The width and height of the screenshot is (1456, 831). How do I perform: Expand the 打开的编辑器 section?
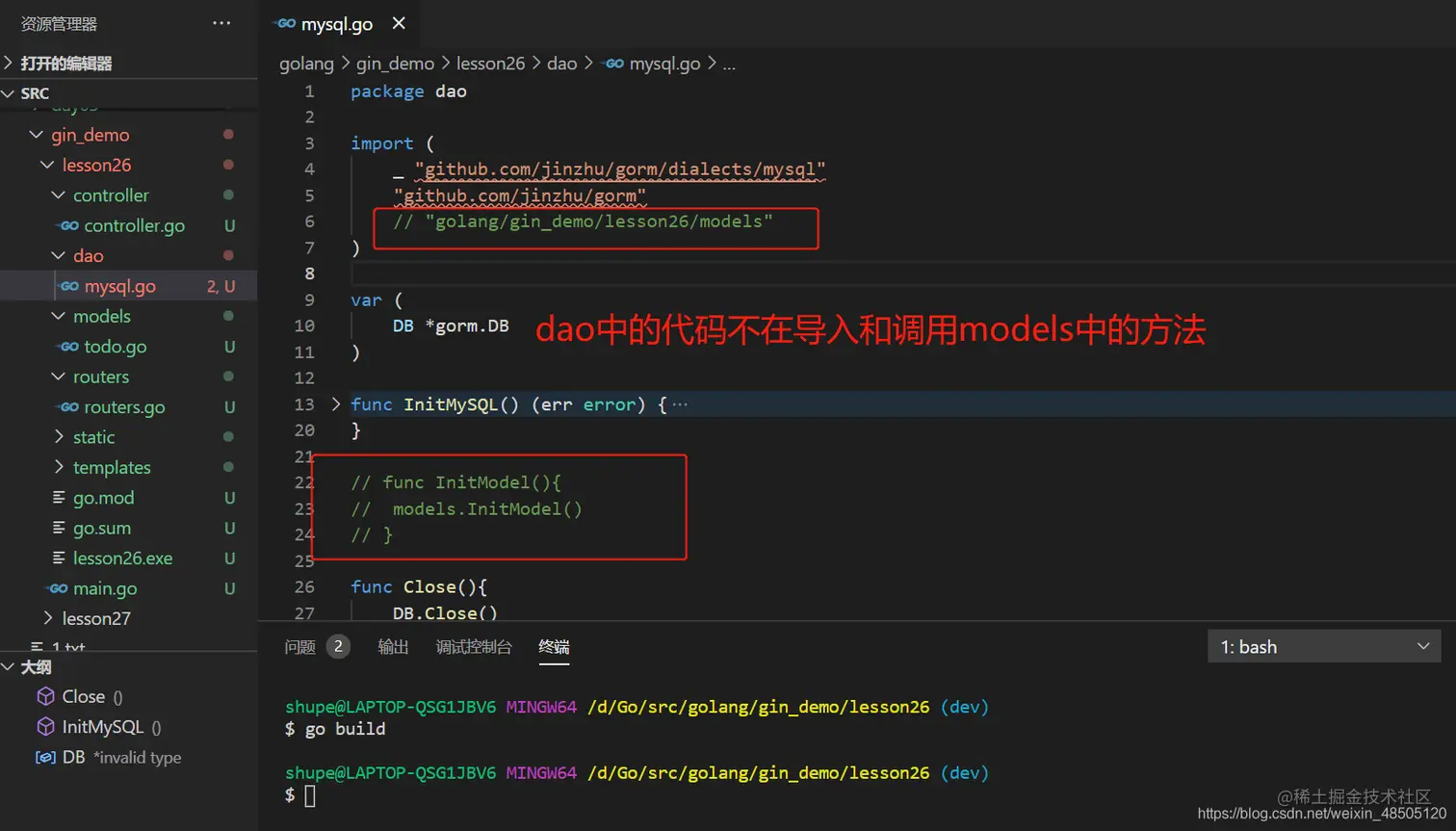(x=9, y=64)
